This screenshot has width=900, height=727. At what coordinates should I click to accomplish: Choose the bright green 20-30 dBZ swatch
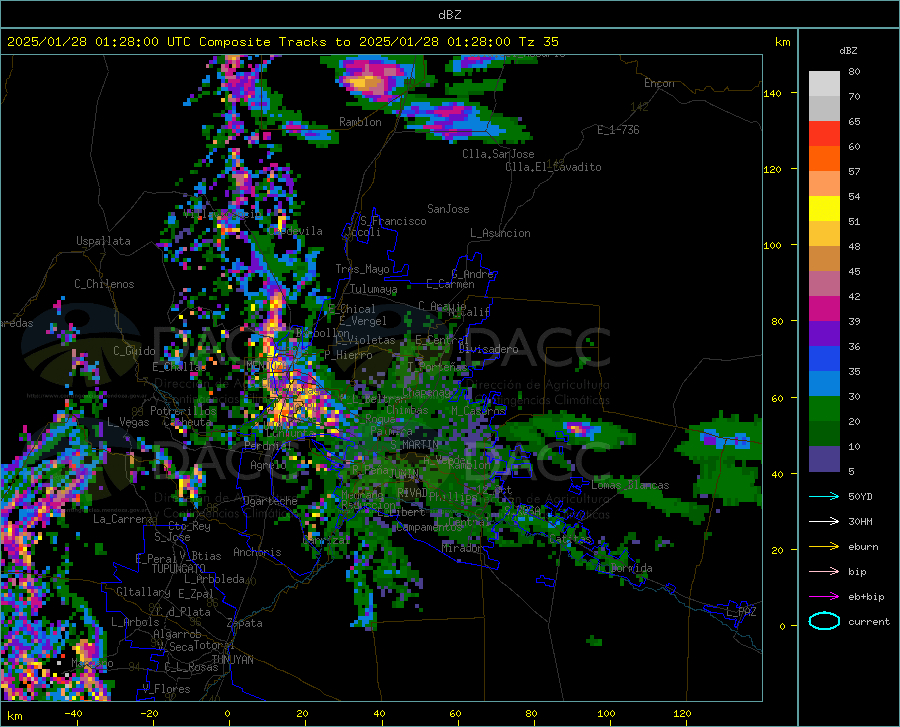(824, 409)
